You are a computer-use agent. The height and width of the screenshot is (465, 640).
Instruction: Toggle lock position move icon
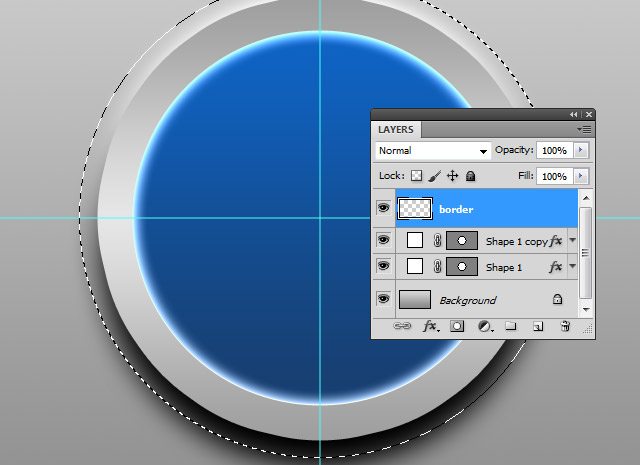click(x=452, y=176)
